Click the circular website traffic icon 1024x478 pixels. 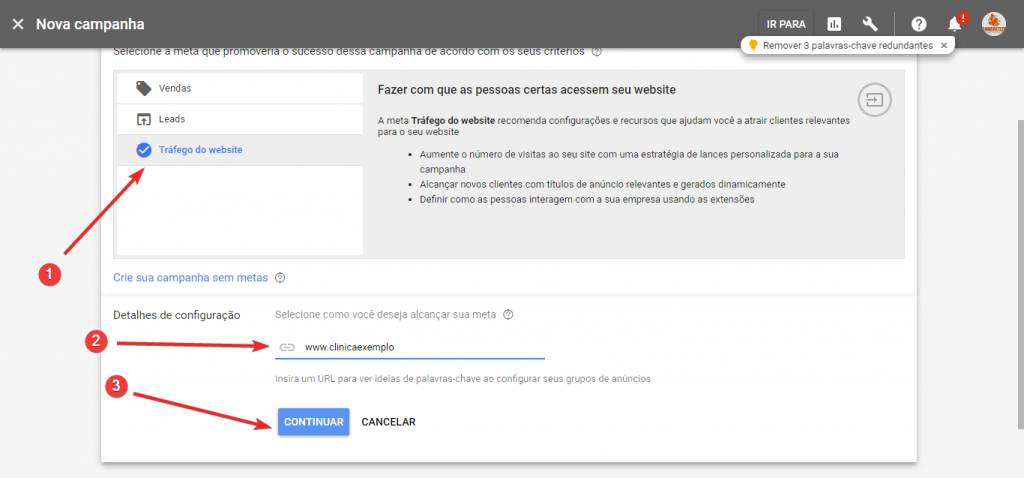coord(874,99)
